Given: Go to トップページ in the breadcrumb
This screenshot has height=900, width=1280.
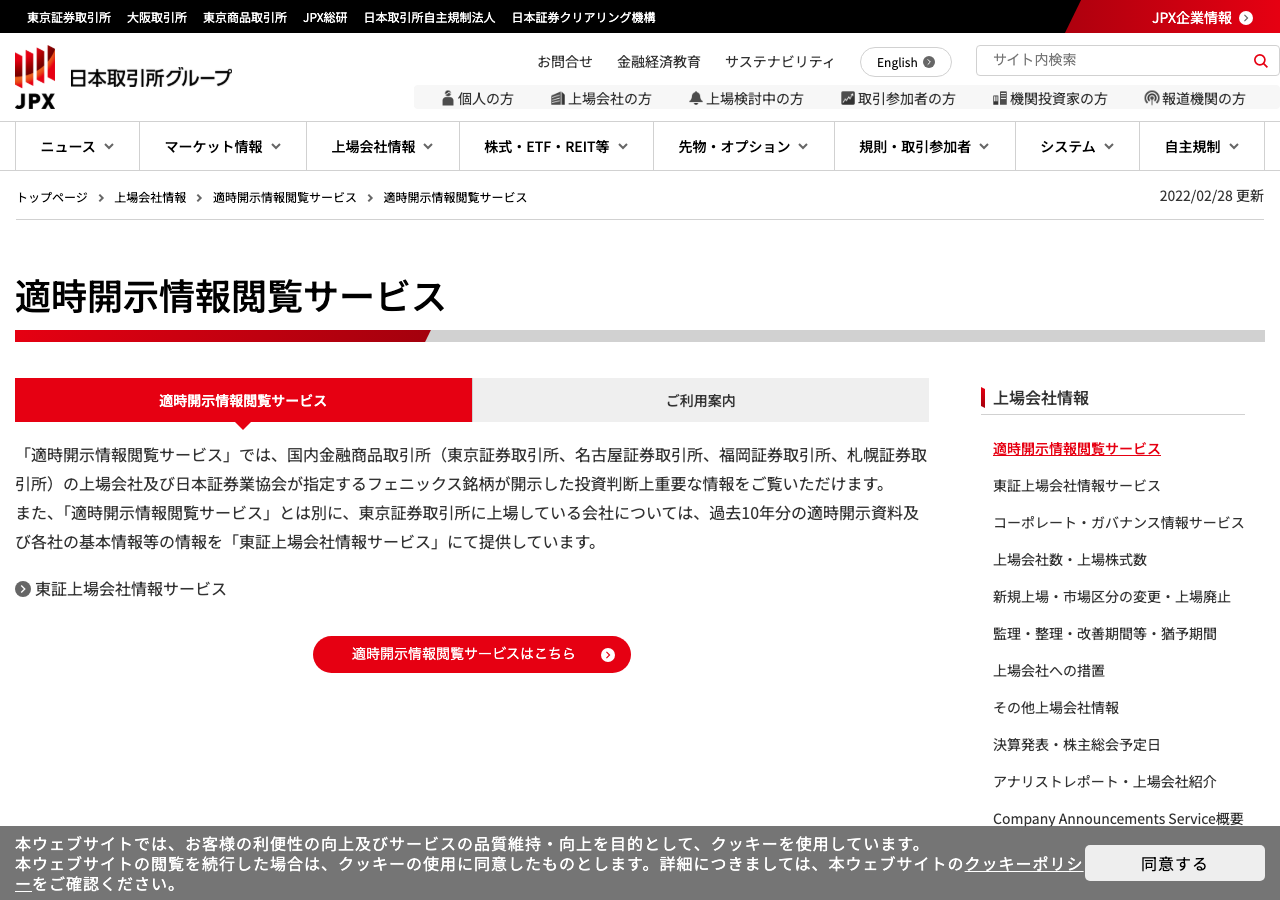Looking at the screenshot, I should coord(52,197).
